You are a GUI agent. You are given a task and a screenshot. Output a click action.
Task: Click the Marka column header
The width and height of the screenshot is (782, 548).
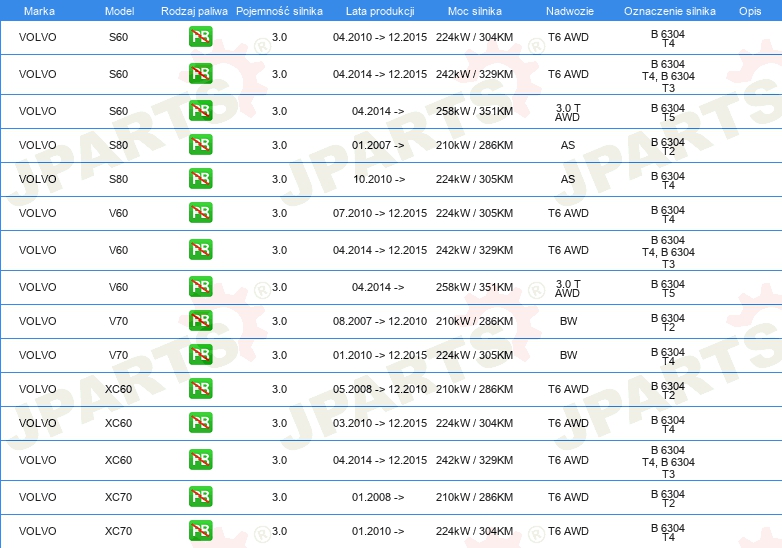point(39,11)
